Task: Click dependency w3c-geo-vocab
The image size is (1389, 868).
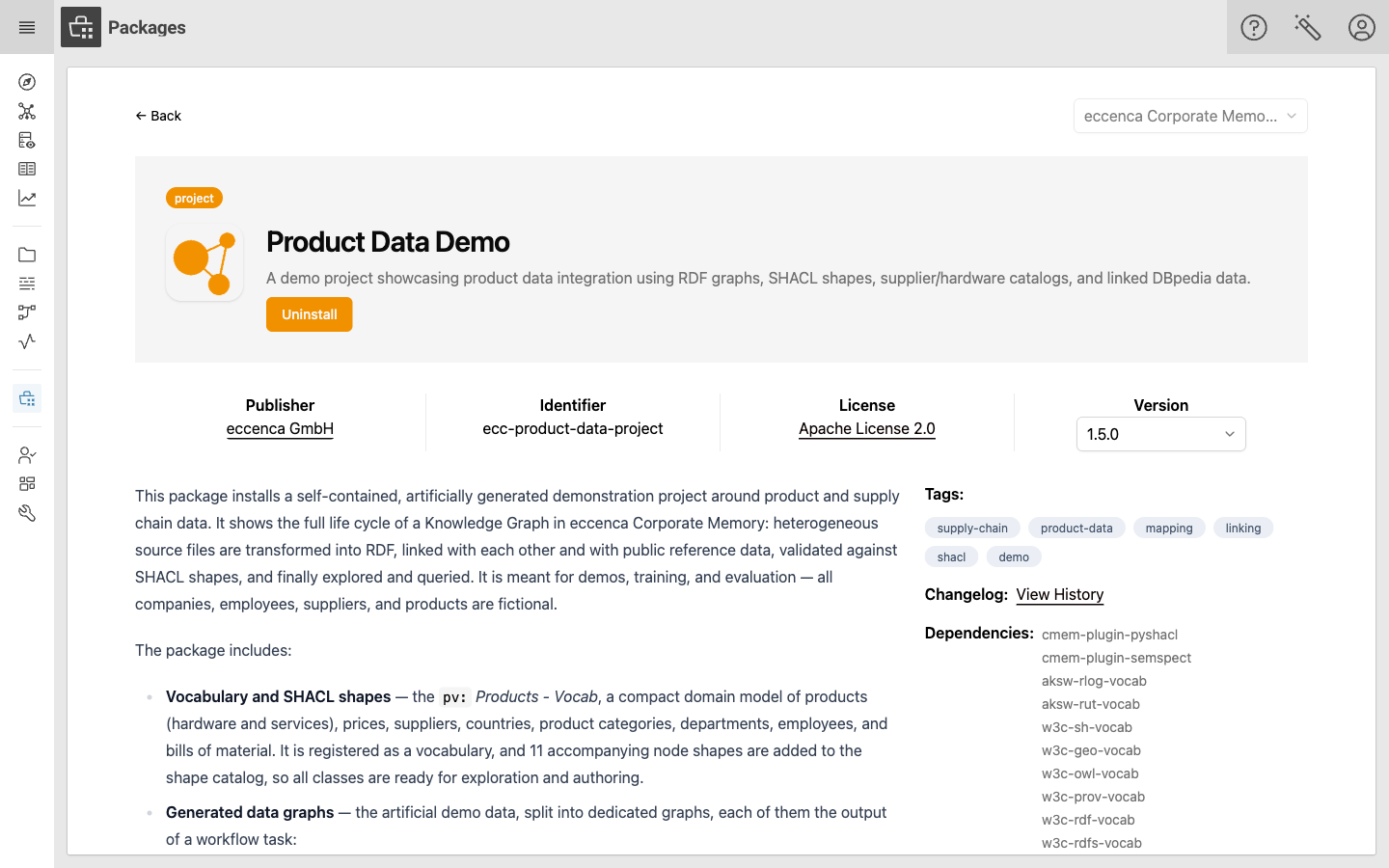Action: [1091, 750]
